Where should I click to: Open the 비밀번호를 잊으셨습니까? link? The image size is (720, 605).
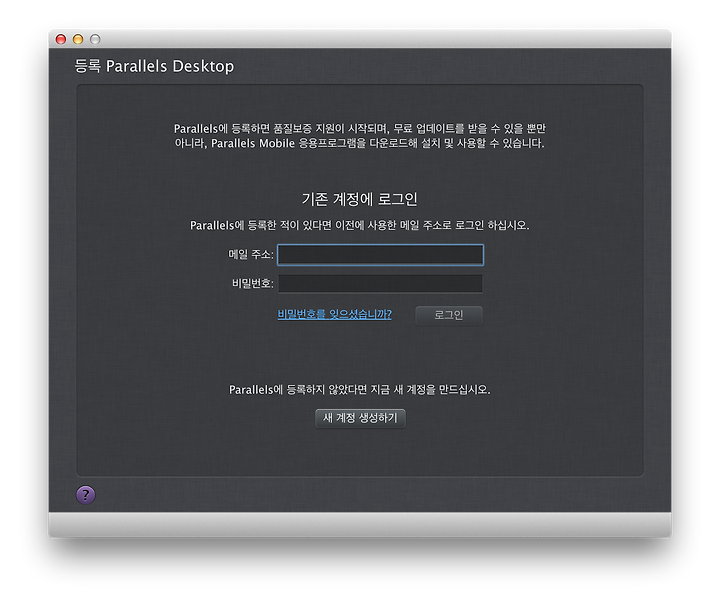[x=334, y=314]
